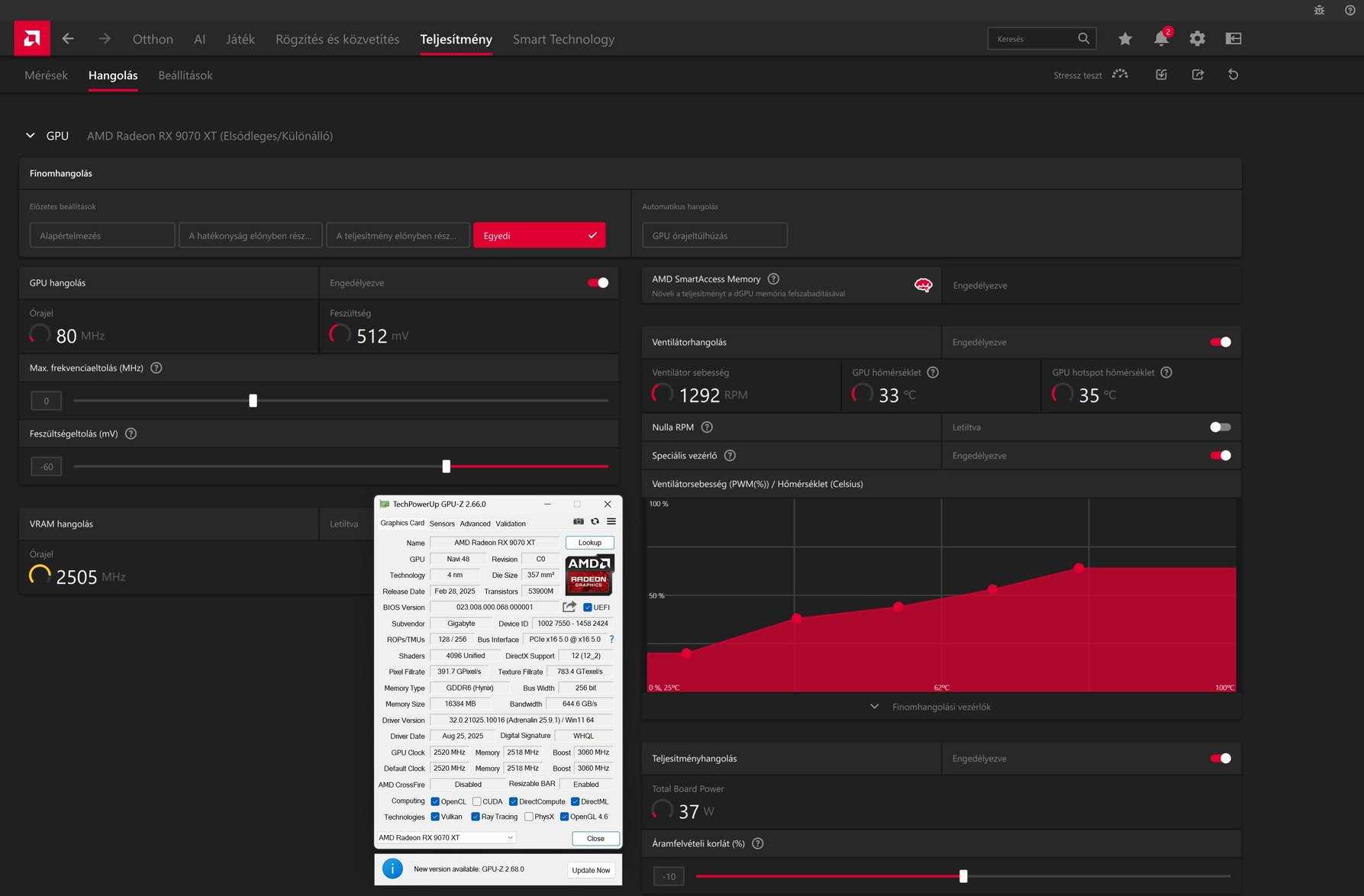Image resolution: width=1364 pixels, height=896 pixels.
Task: Toggle the Teljesítményhangolás switch
Action: point(1221,759)
